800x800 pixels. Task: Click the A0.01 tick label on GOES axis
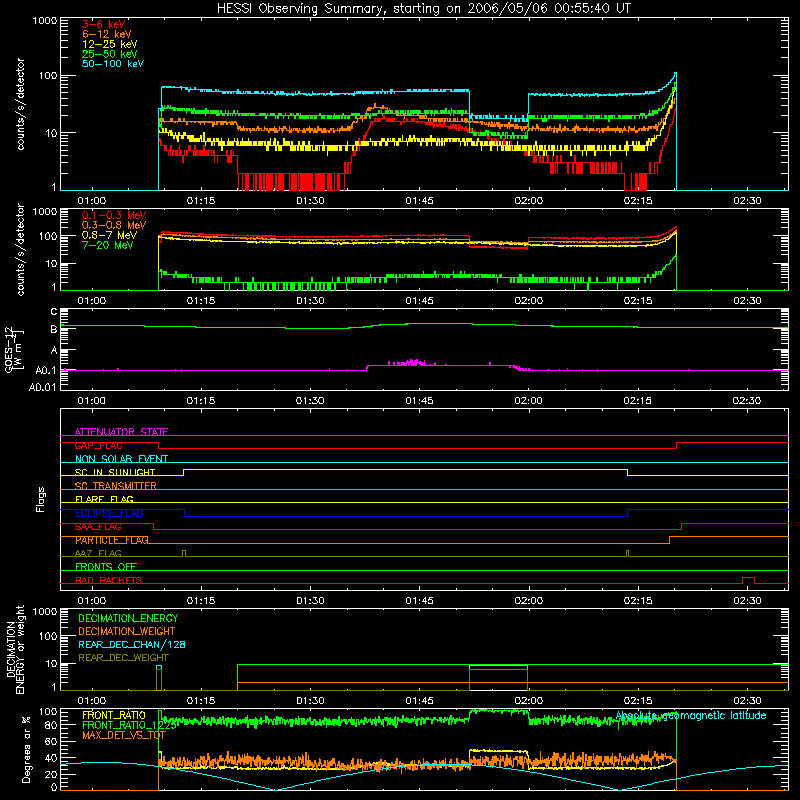point(43,387)
